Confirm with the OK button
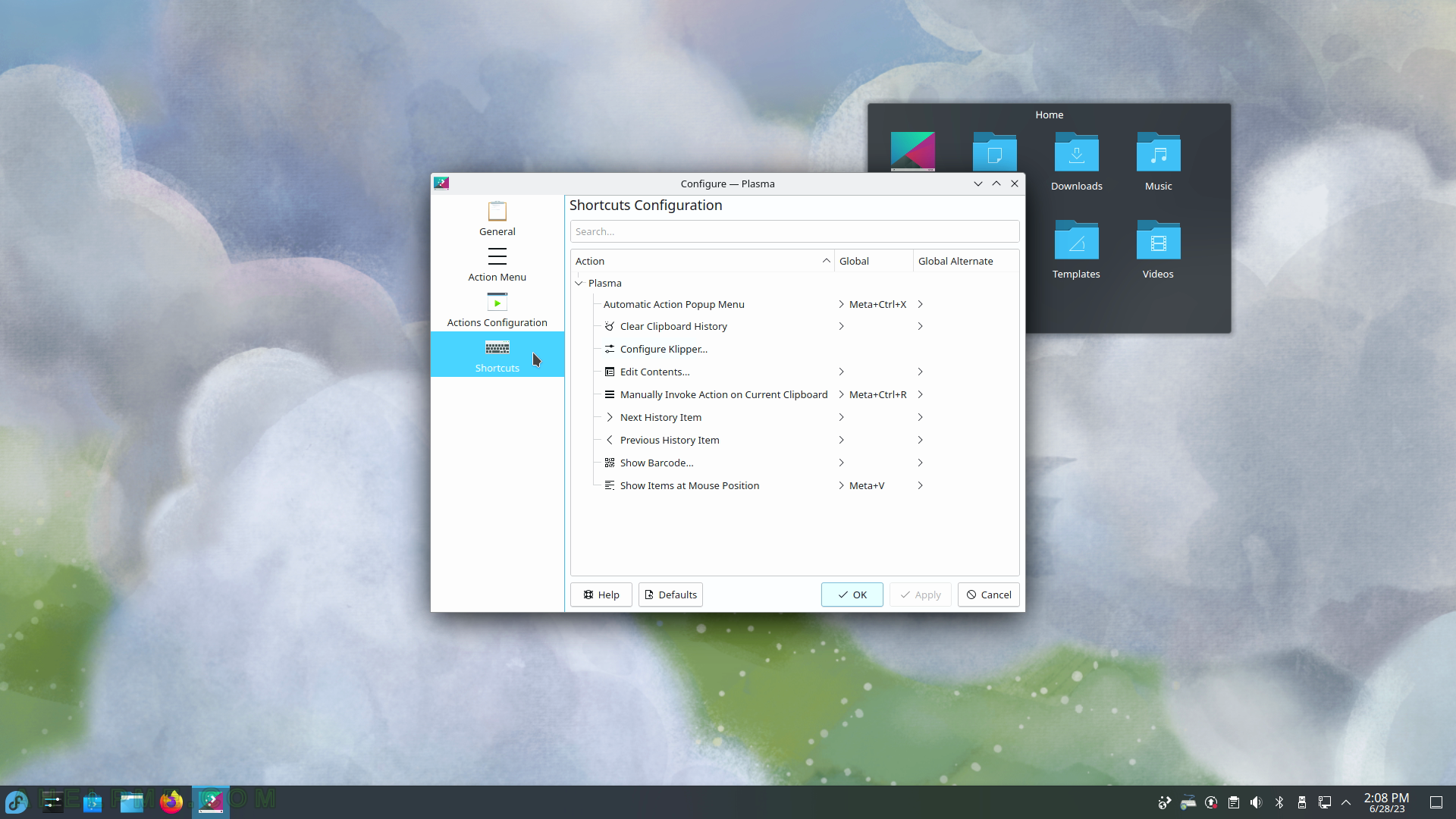1456x819 pixels. click(x=852, y=595)
